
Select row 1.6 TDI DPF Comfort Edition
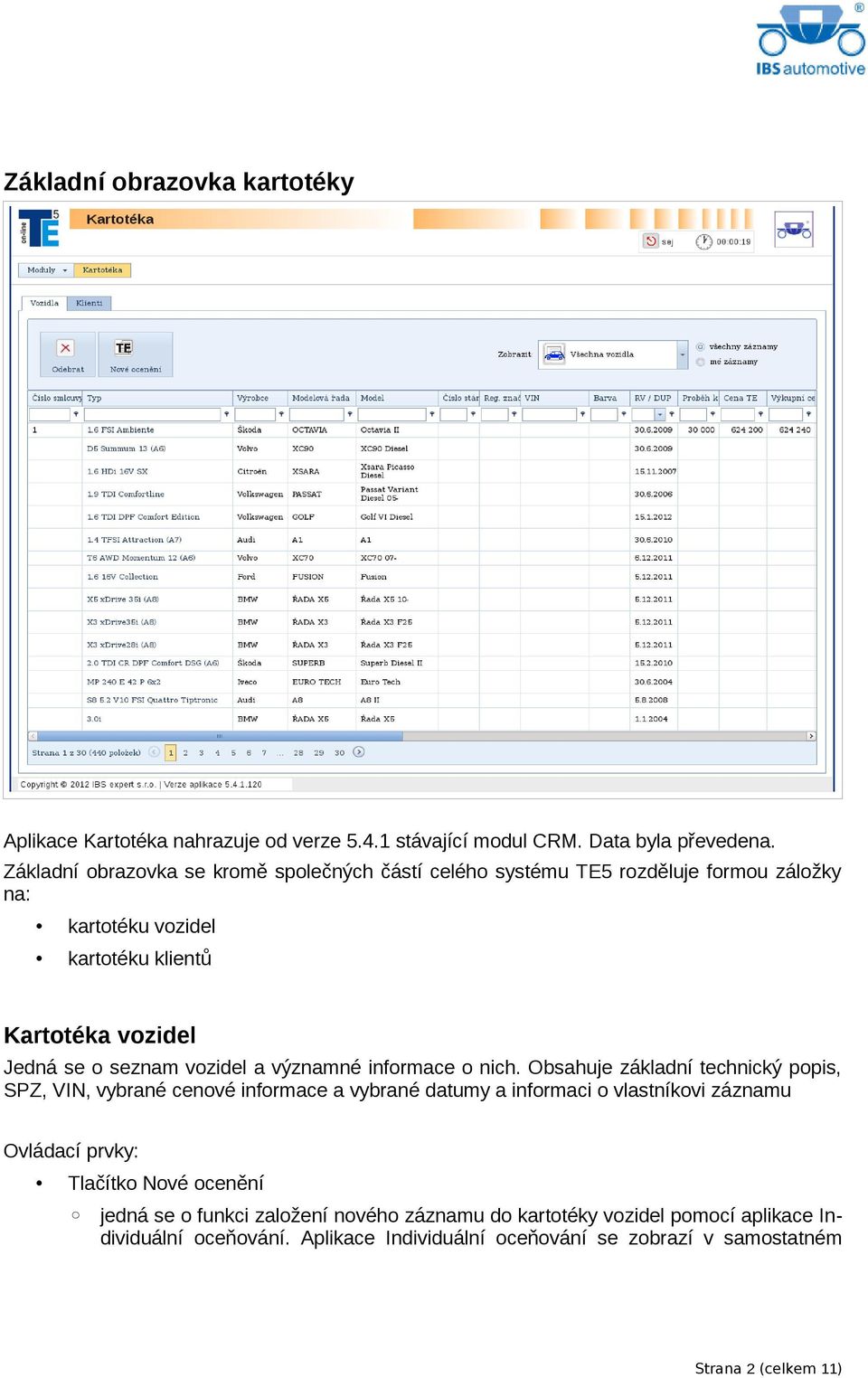tap(423, 517)
